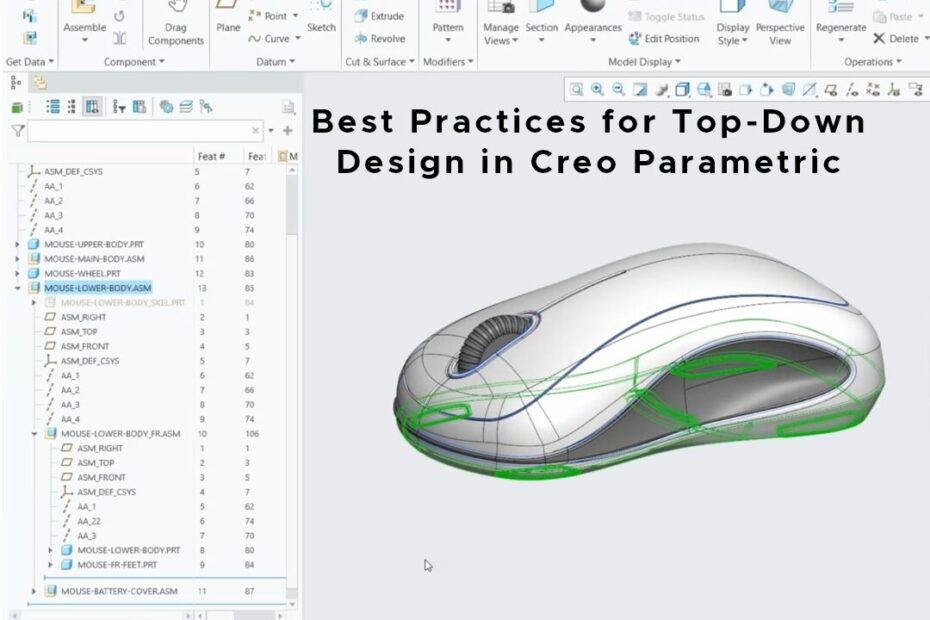
Task: Toggle datum plane display in graphics toolbar
Action: 830,90
